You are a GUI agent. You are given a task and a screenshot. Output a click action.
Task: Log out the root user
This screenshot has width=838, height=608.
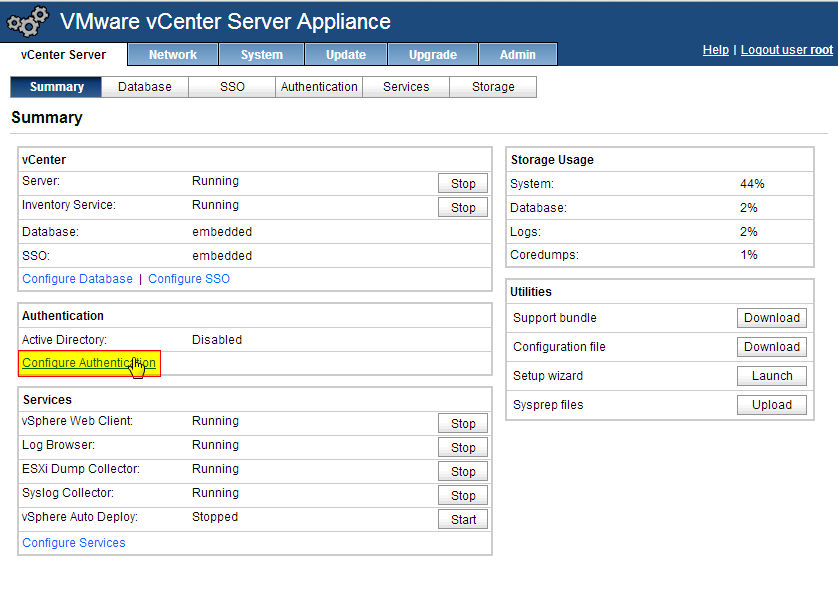click(786, 50)
